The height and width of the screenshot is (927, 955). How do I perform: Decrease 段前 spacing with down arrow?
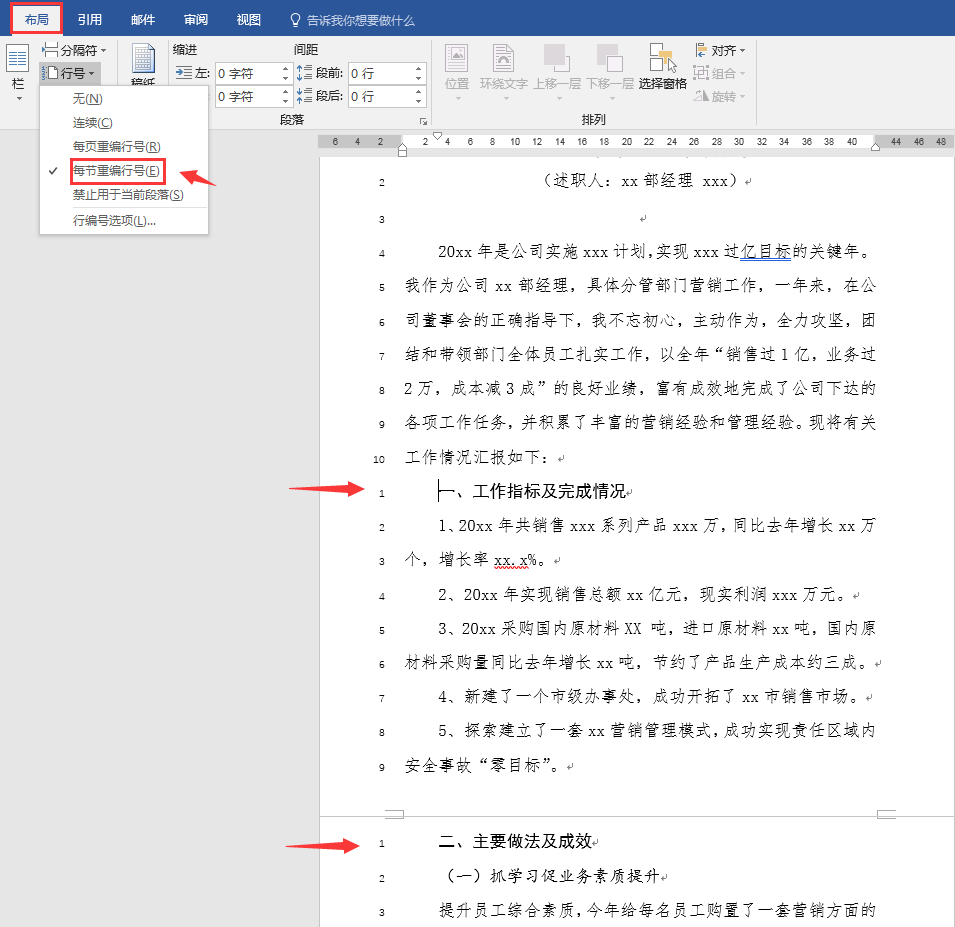point(418,78)
